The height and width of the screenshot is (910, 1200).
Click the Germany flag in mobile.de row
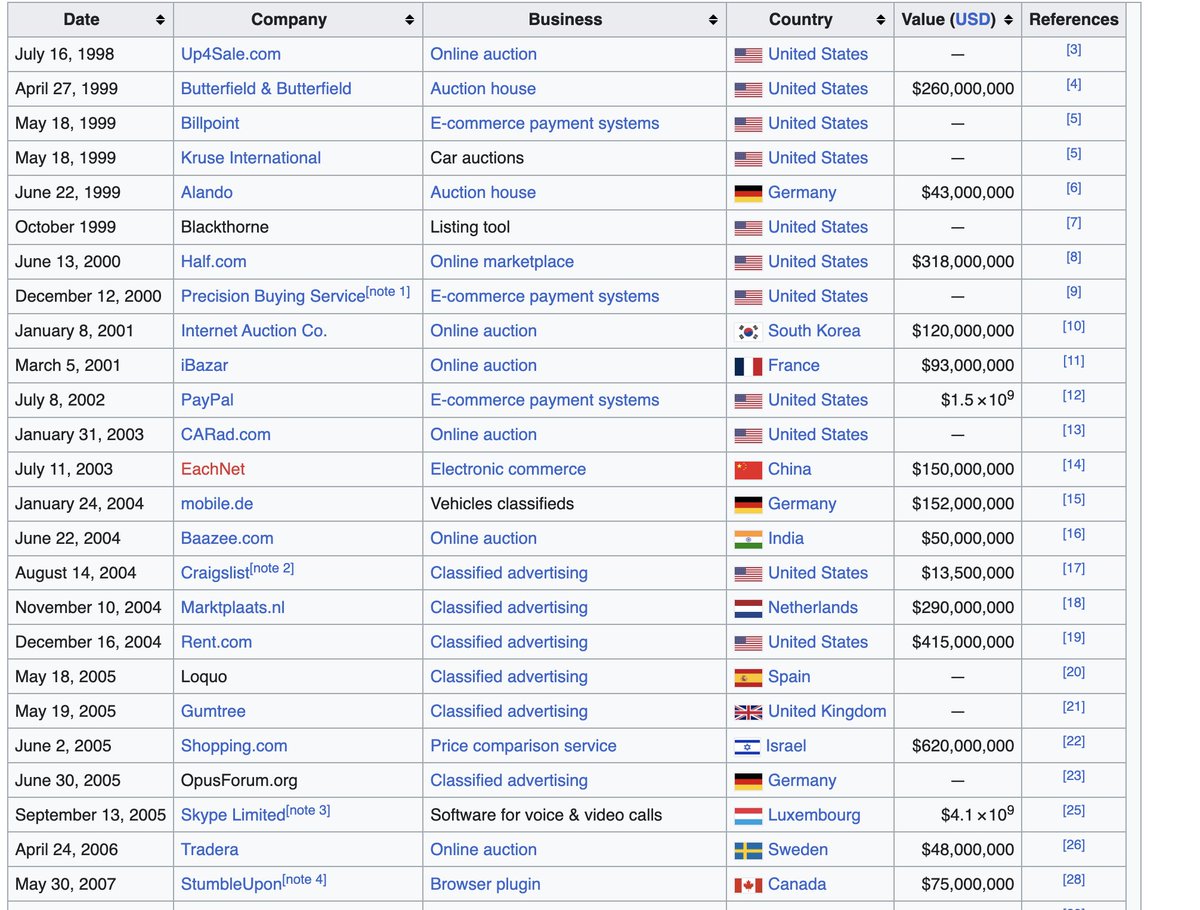coord(748,504)
